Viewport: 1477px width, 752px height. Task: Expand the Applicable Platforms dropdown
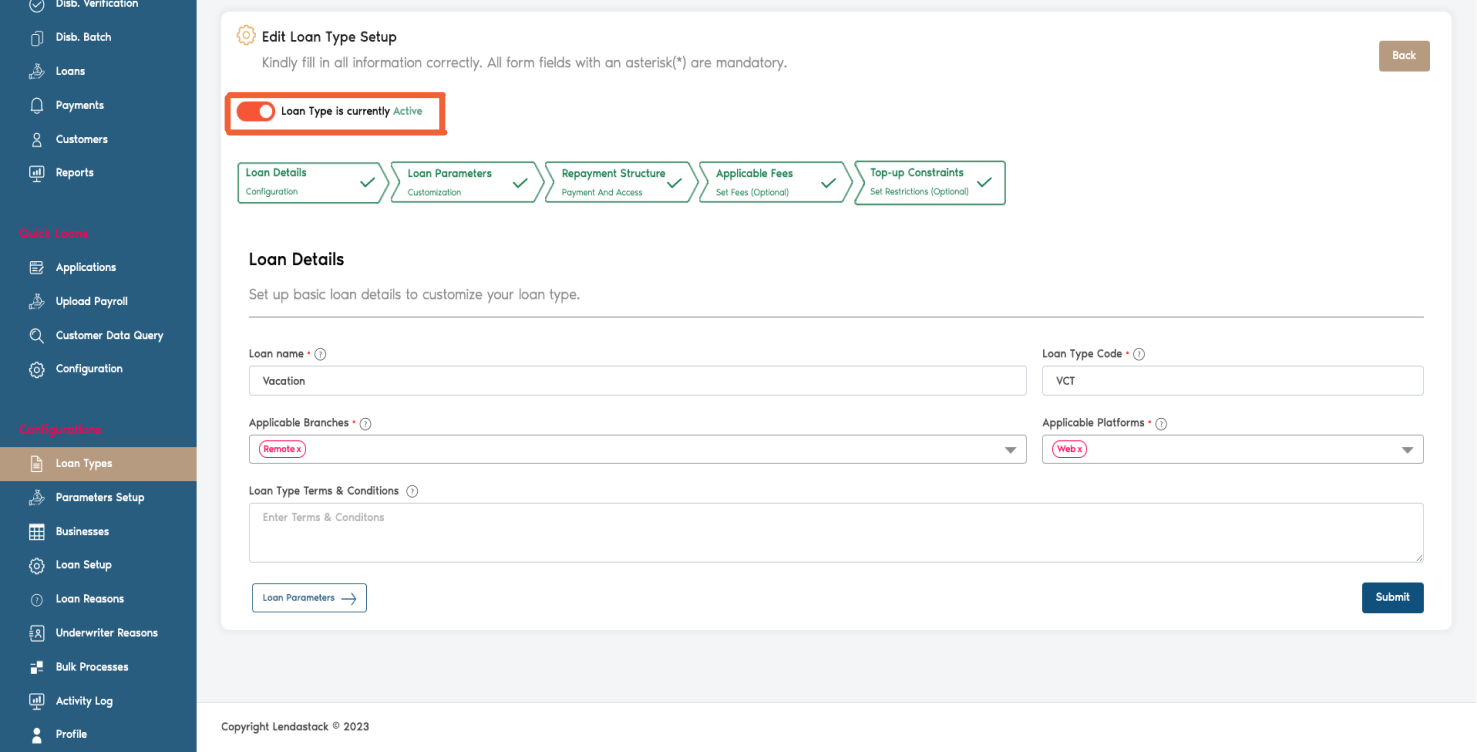tap(1407, 449)
